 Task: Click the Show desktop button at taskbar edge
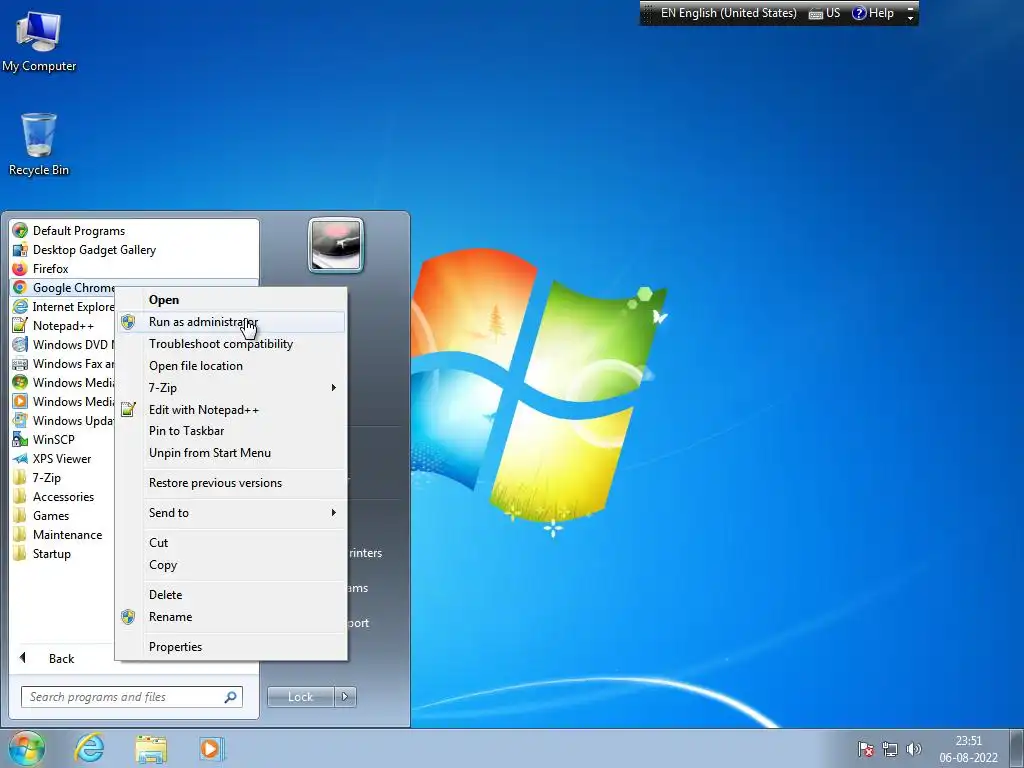[x=1017, y=748]
